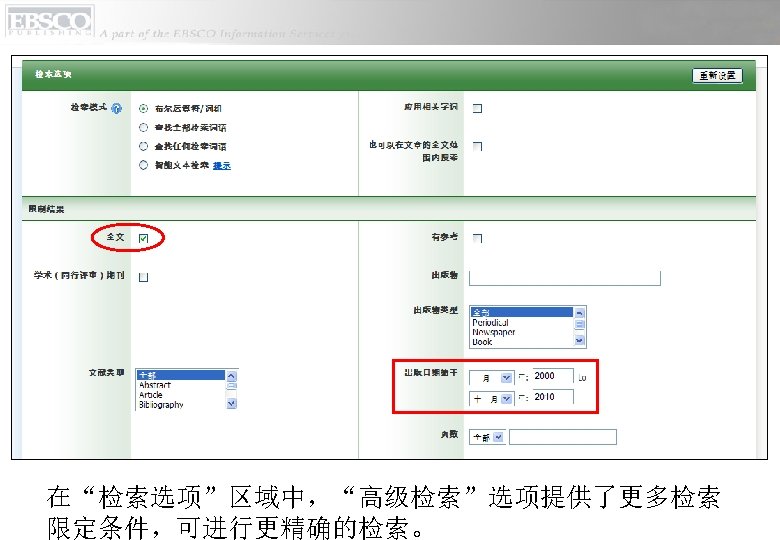Click document type list scroll-down arrow

tap(231, 404)
